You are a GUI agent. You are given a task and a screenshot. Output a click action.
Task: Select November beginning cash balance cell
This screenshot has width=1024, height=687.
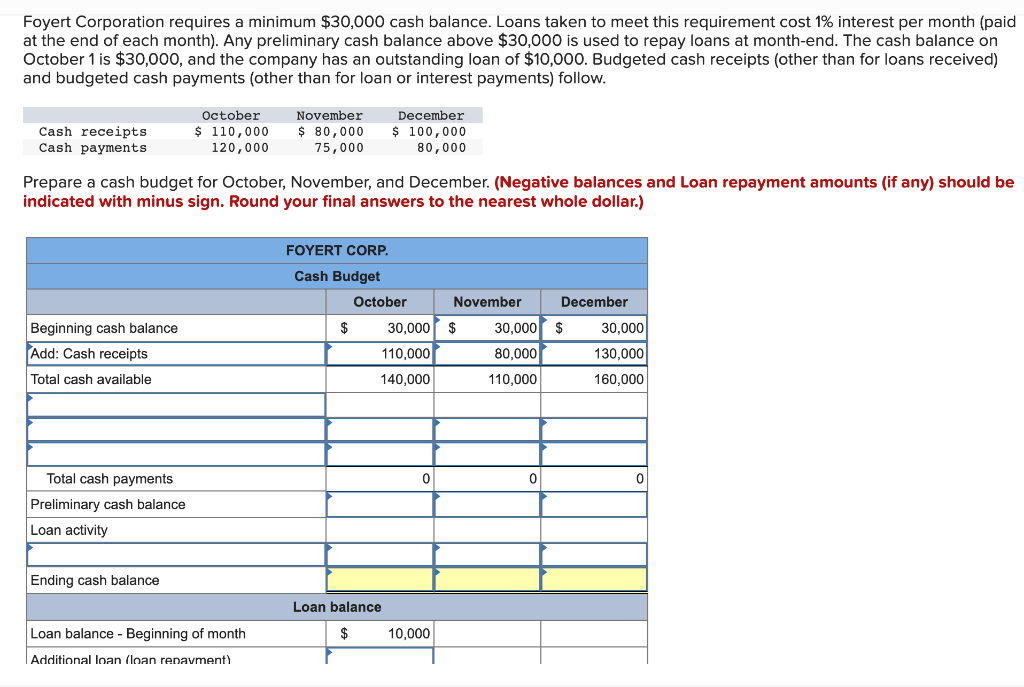[487, 328]
